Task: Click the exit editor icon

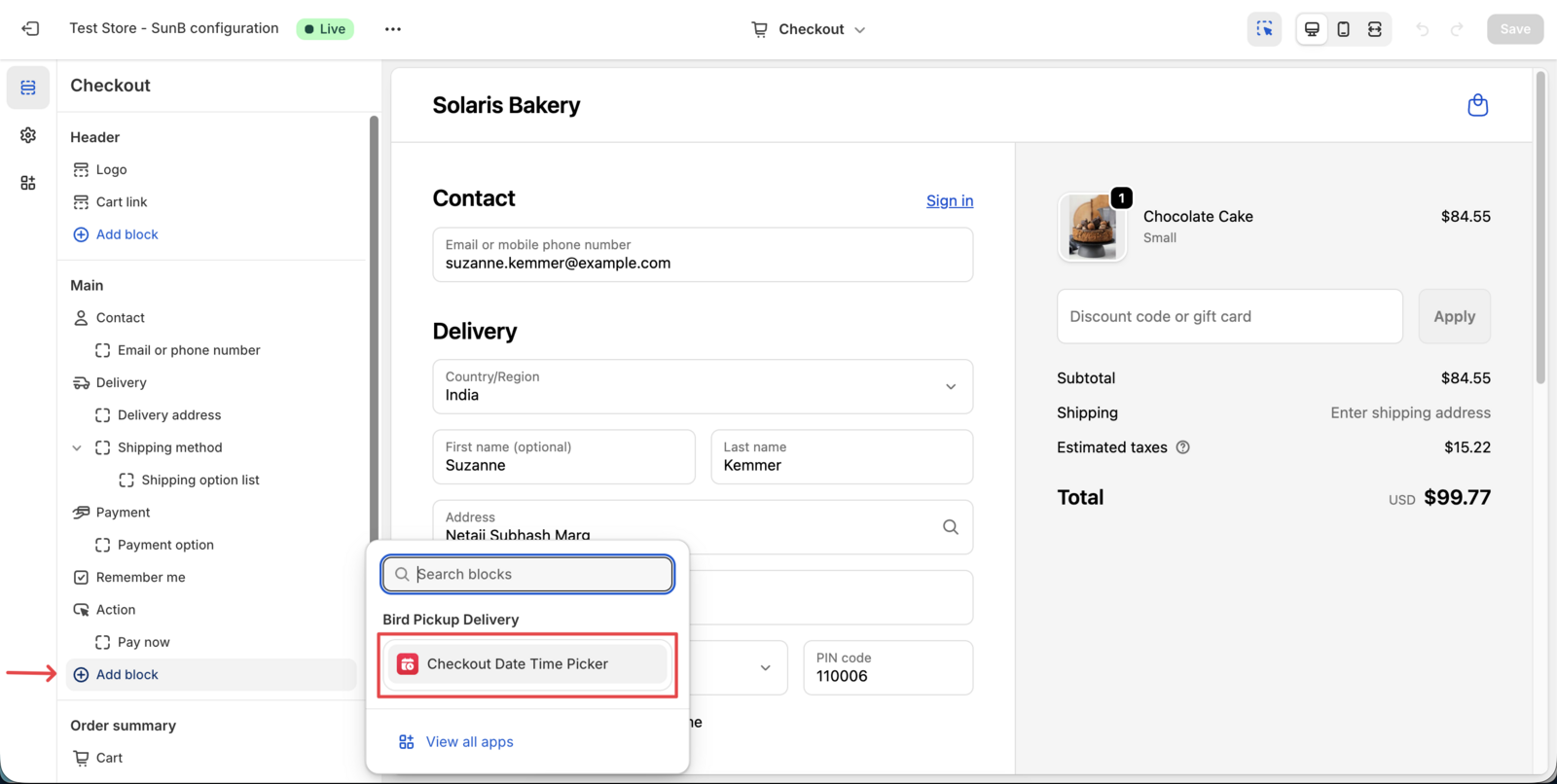Action: pos(30,29)
